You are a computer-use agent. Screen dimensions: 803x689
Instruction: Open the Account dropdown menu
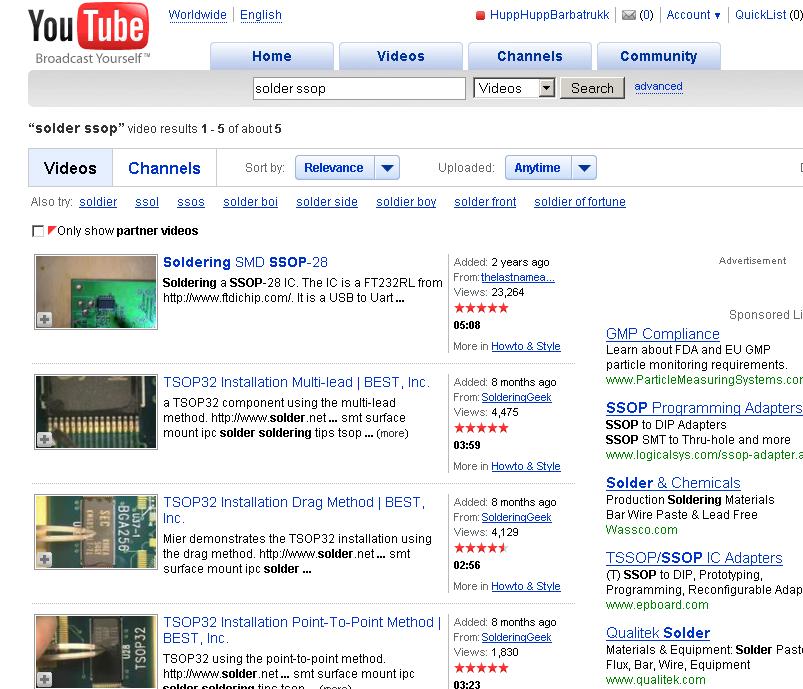tap(693, 15)
